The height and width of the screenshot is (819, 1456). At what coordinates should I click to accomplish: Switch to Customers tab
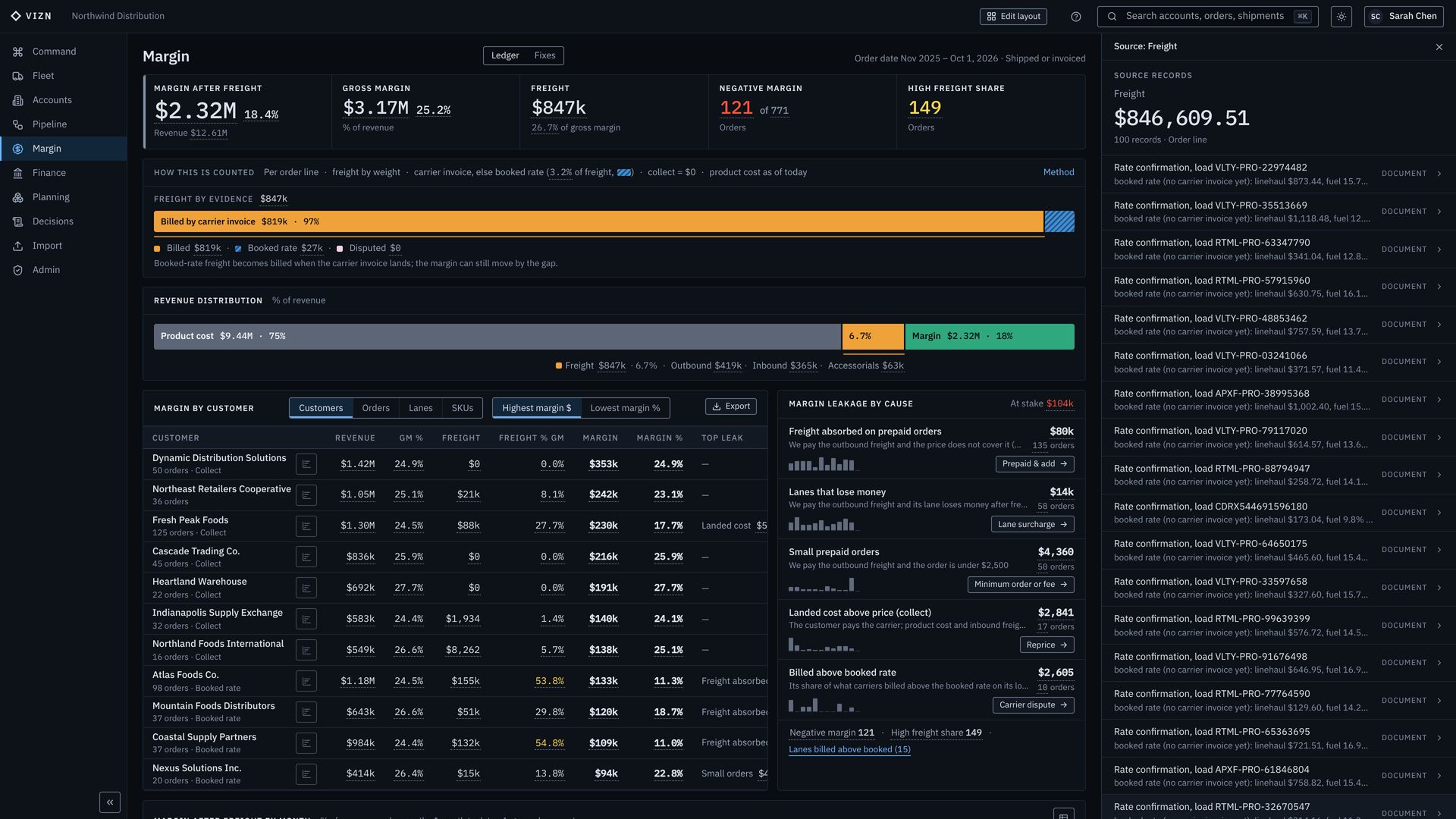coord(321,408)
